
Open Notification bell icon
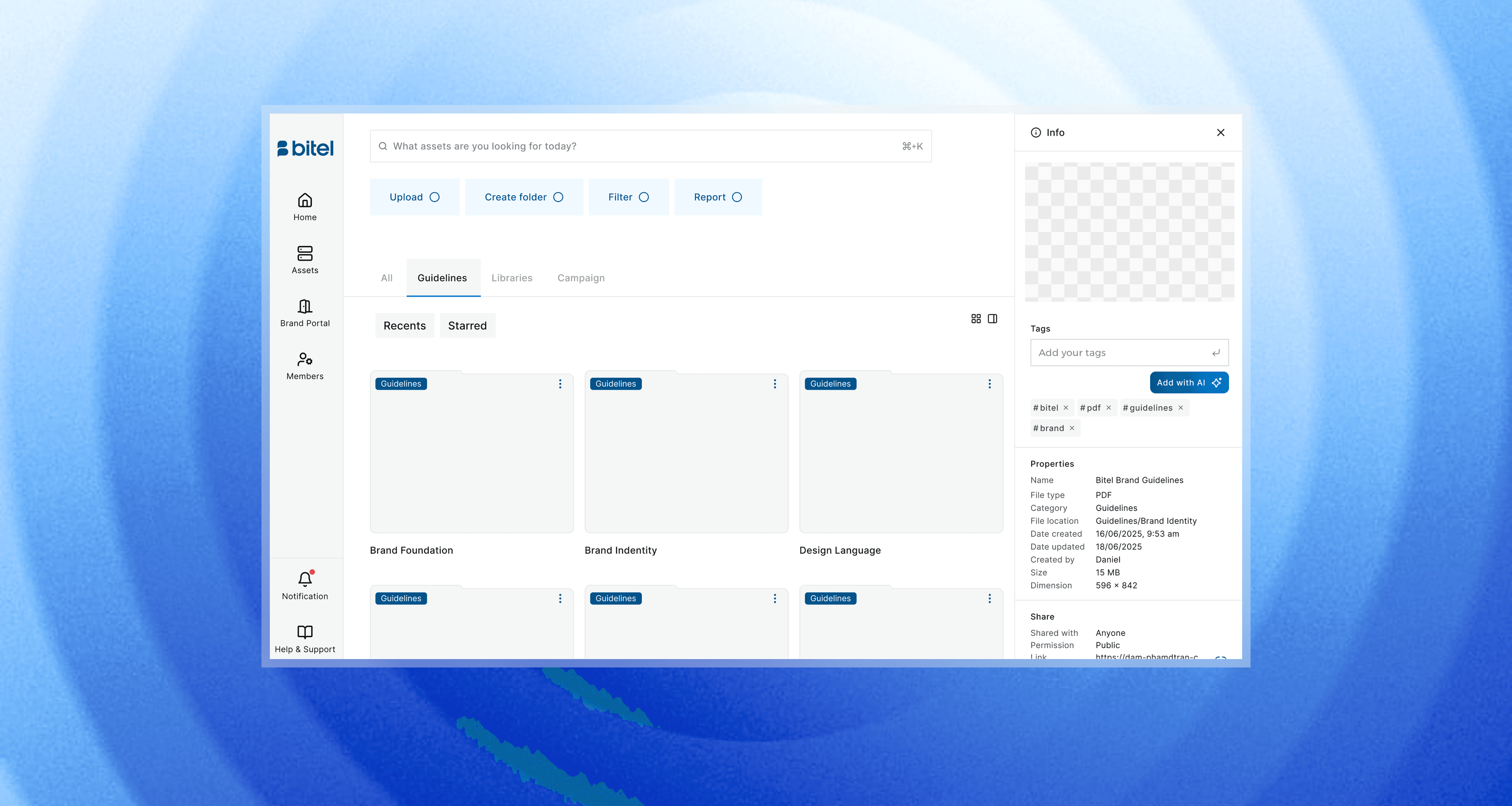(x=305, y=579)
